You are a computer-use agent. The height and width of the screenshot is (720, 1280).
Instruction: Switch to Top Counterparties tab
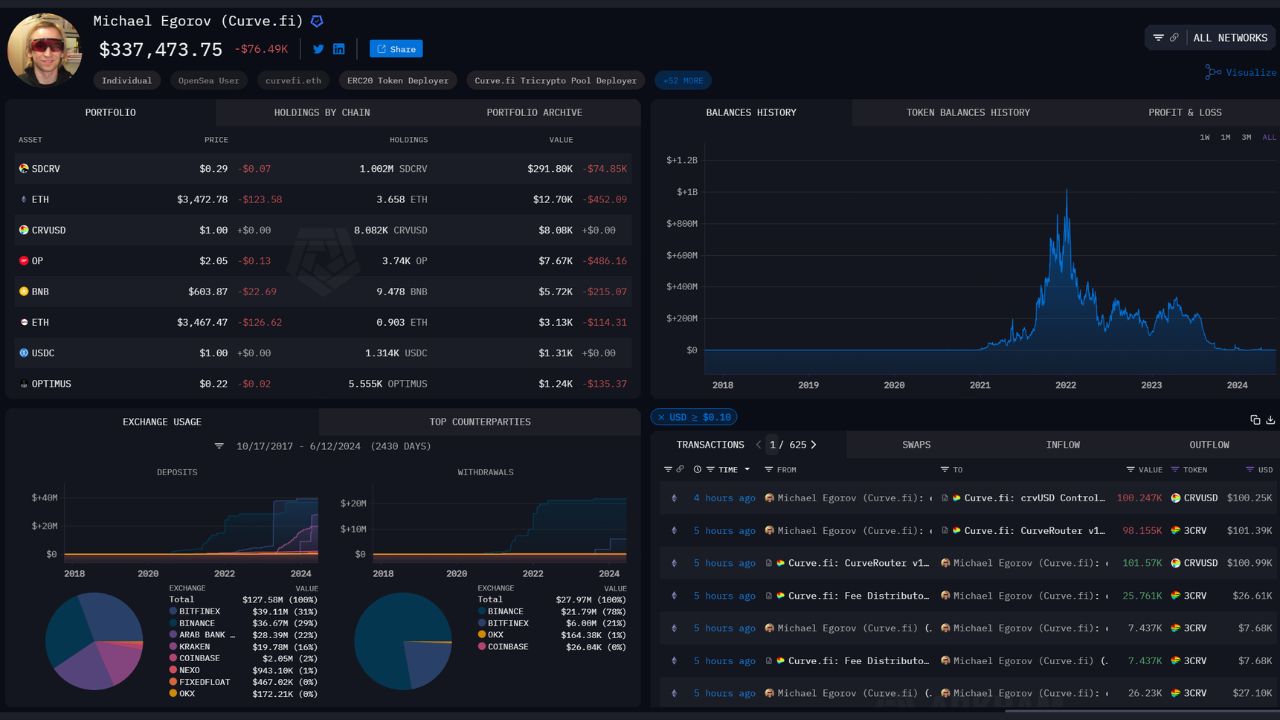[x=480, y=422]
